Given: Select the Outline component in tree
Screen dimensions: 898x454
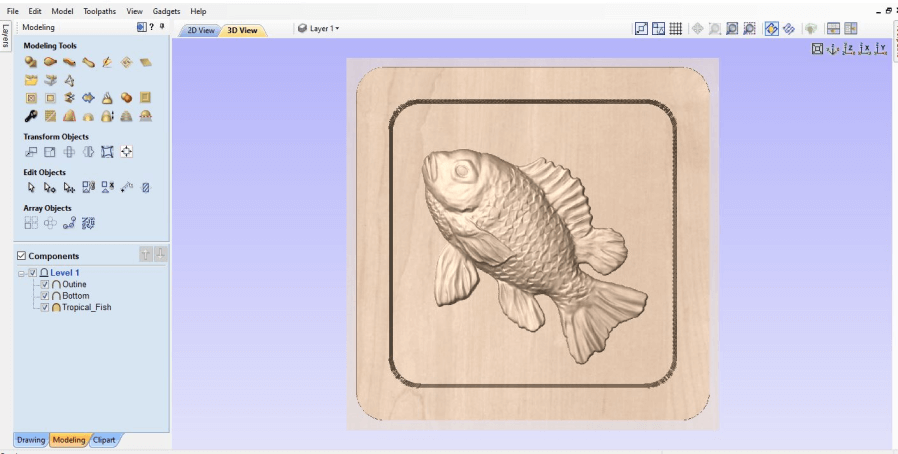Looking at the screenshot, I should (x=74, y=285).
